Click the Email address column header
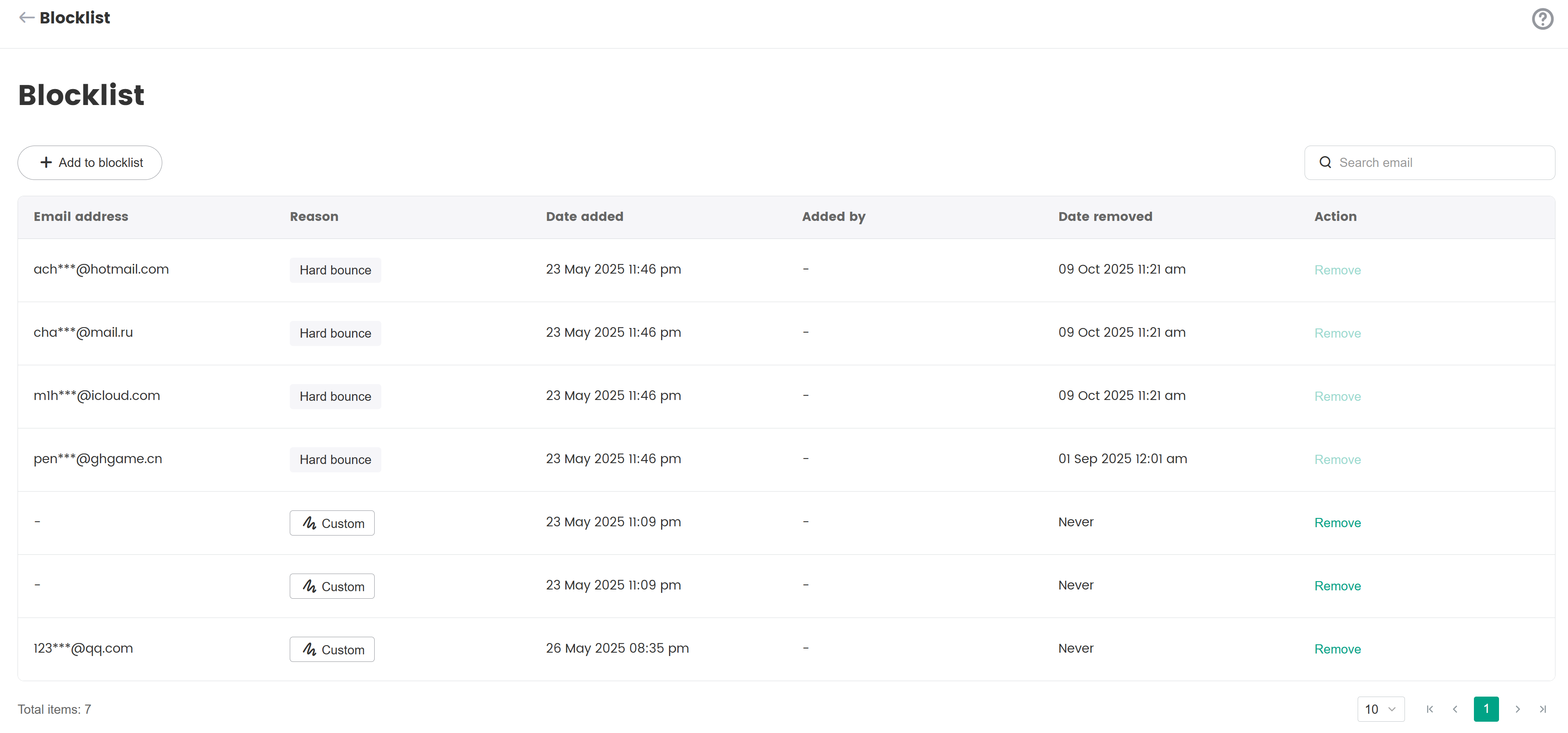The height and width of the screenshot is (733, 1568). coord(81,217)
